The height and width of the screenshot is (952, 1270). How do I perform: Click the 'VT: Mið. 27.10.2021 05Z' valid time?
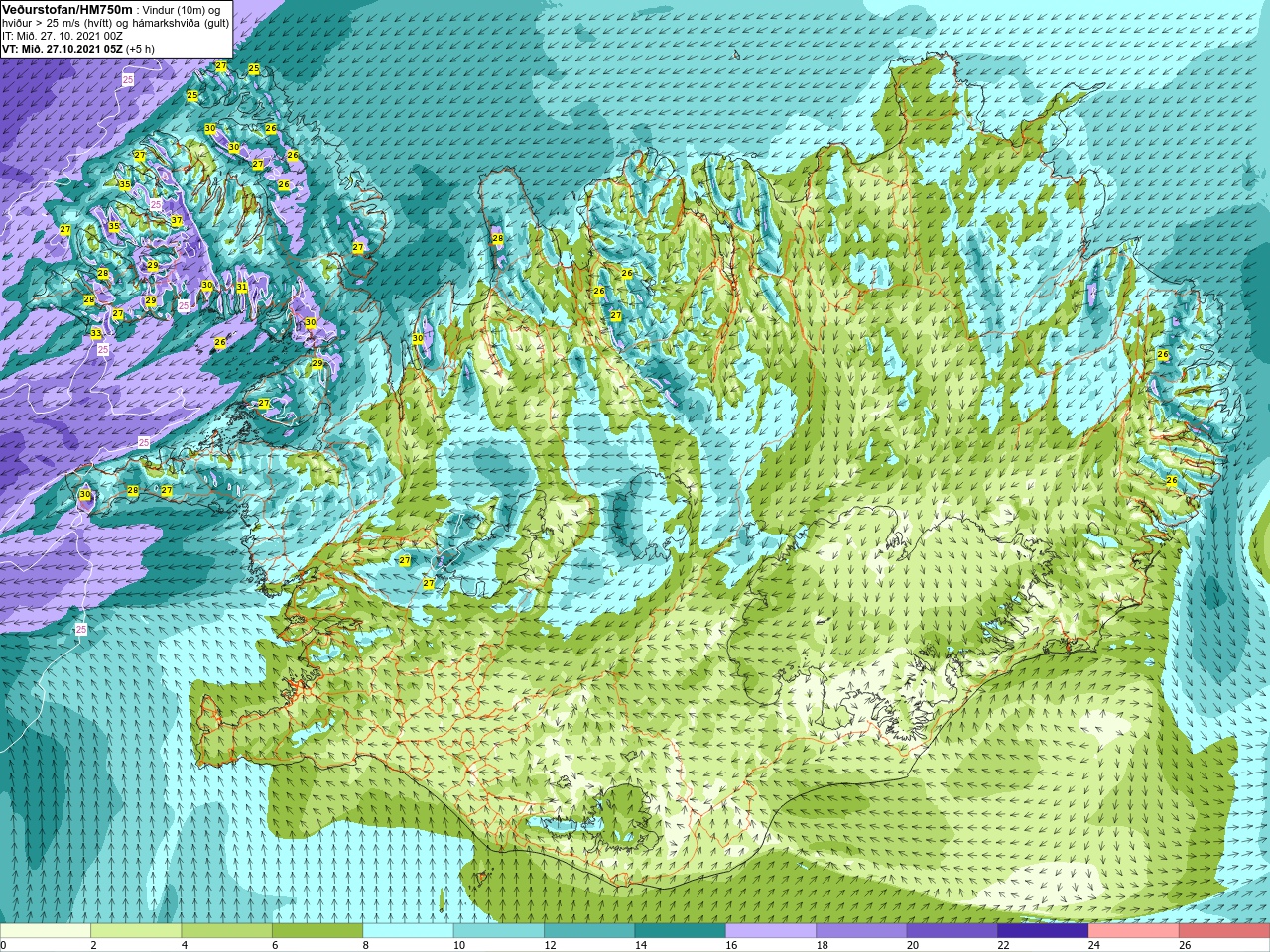[63, 48]
